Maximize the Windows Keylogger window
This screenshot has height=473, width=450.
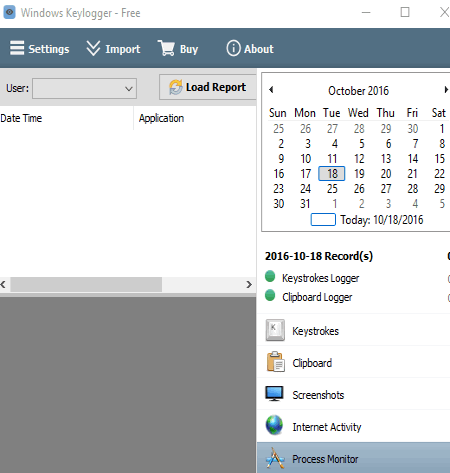pyautogui.click(x=405, y=12)
